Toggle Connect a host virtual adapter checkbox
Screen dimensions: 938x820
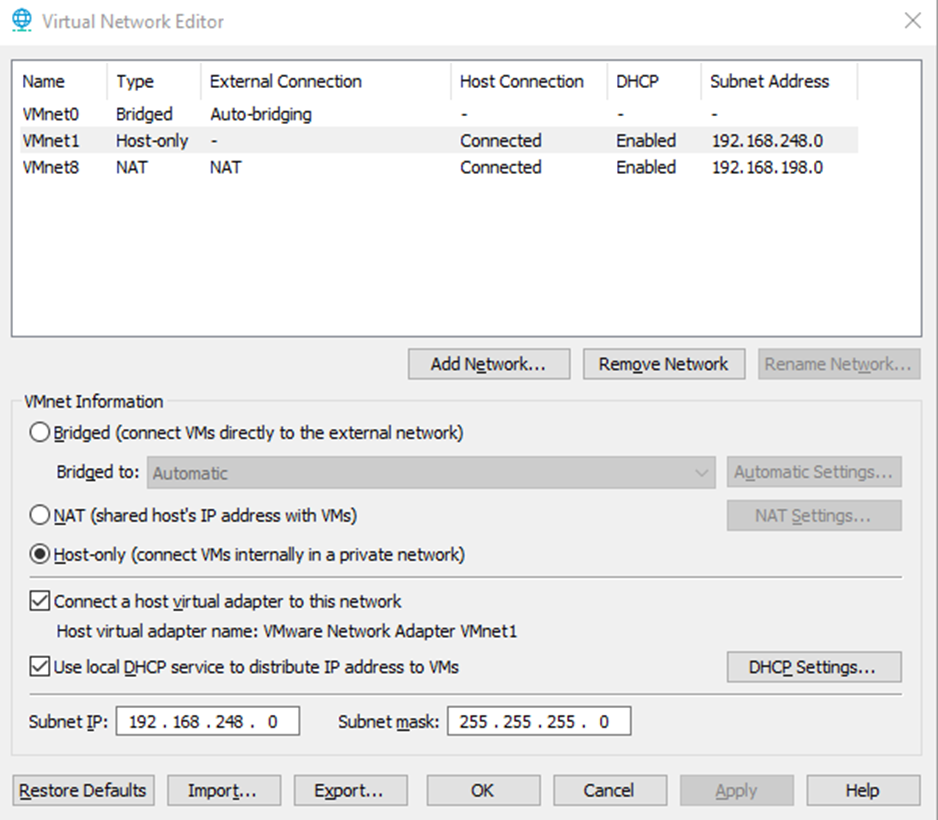tap(39, 600)
